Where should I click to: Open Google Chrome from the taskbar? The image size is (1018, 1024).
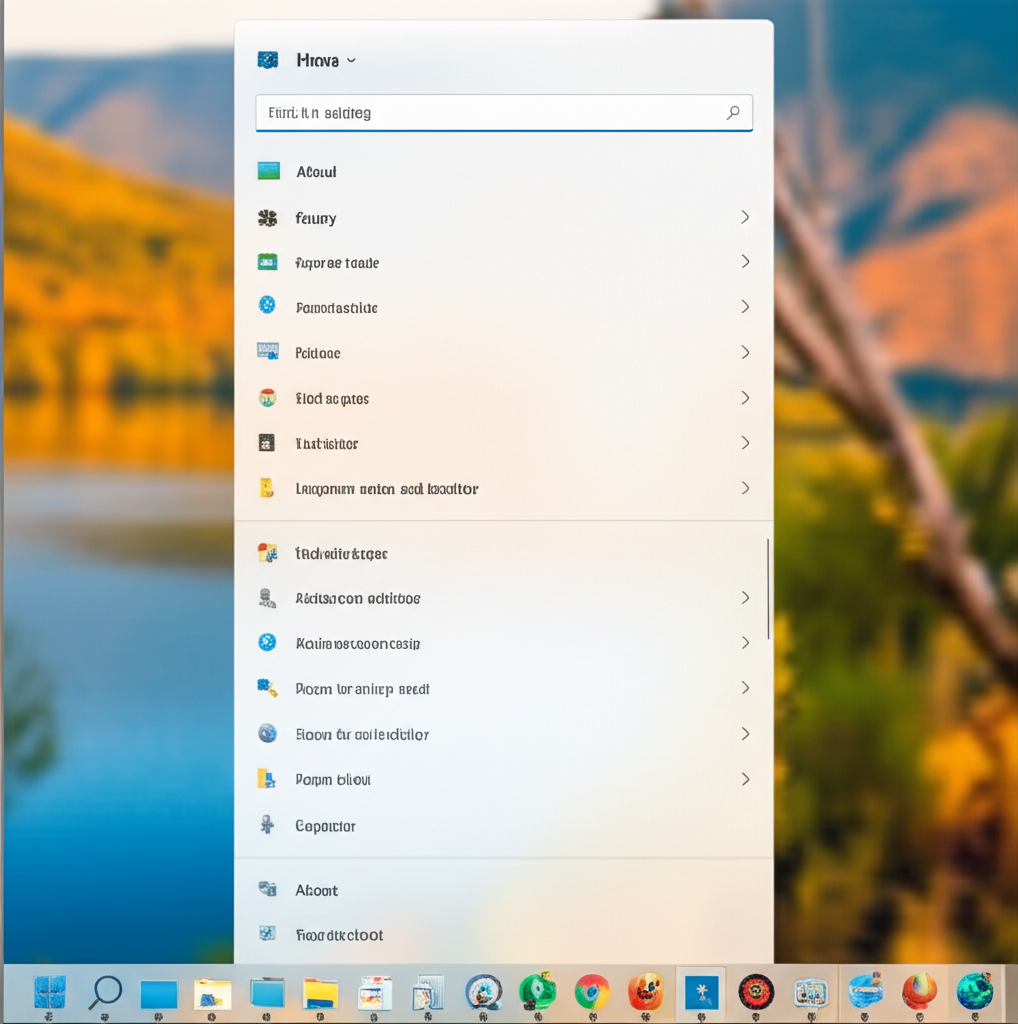click(x=592, y=992)
